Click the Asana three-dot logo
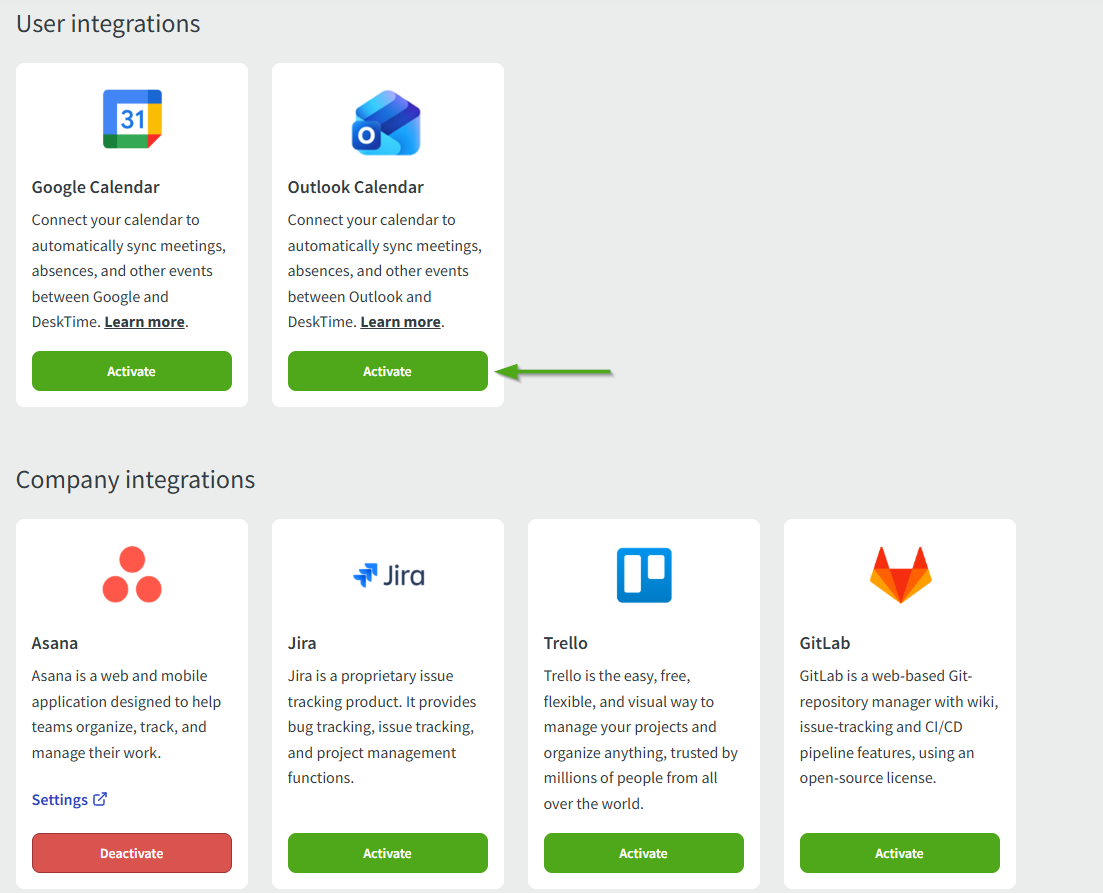The image size is (1103, 893). [132, 575]
